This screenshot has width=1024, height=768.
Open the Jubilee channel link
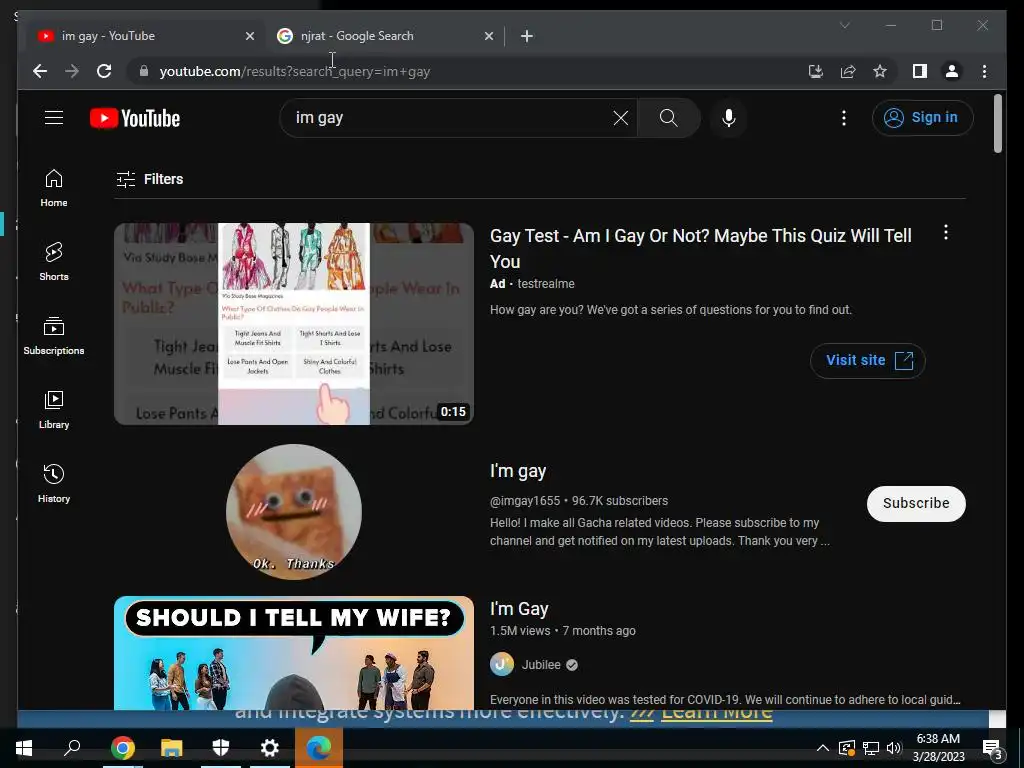tap(541, 665)
